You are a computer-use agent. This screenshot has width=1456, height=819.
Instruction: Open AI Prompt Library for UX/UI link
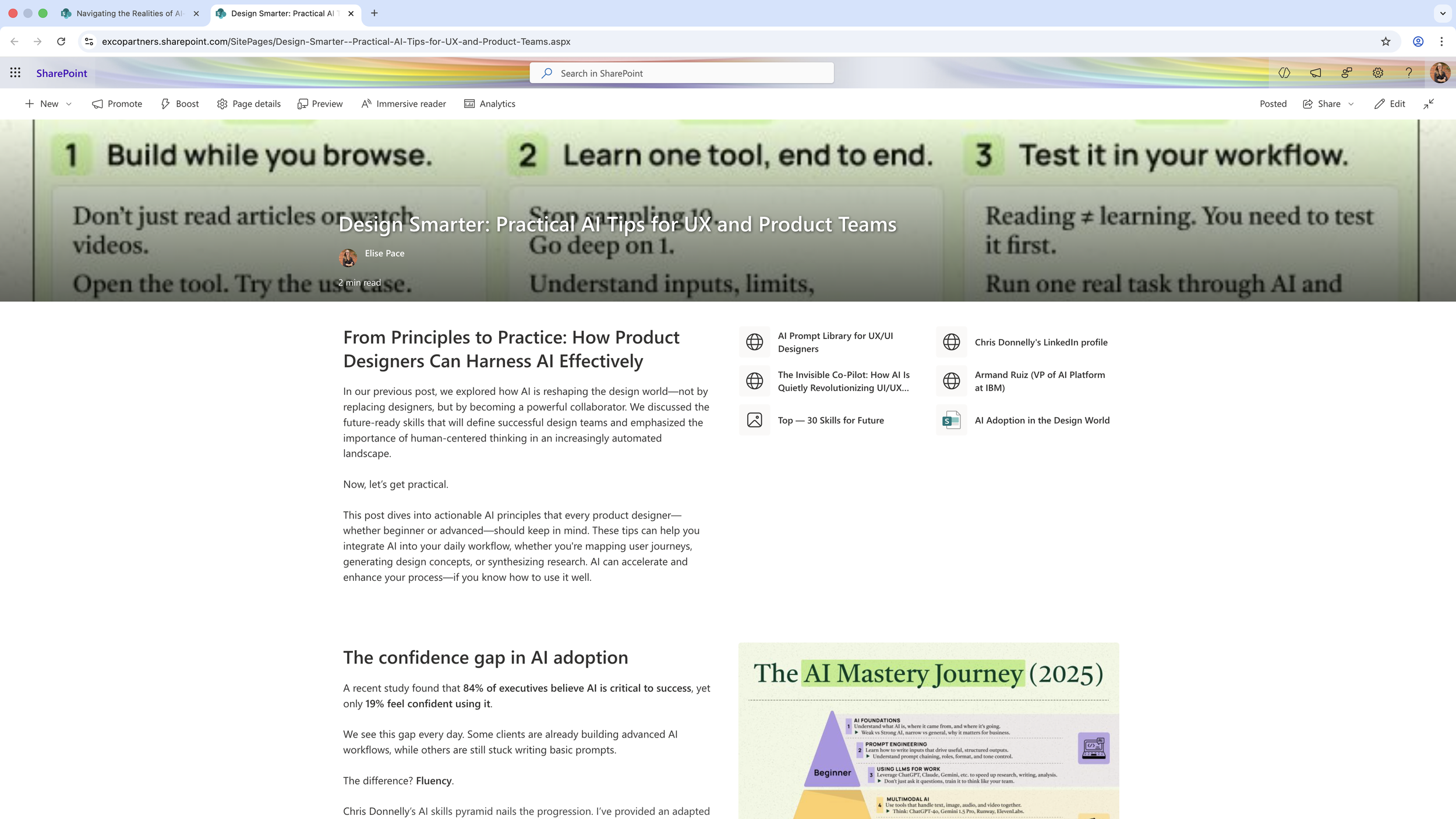coord(835,342)
